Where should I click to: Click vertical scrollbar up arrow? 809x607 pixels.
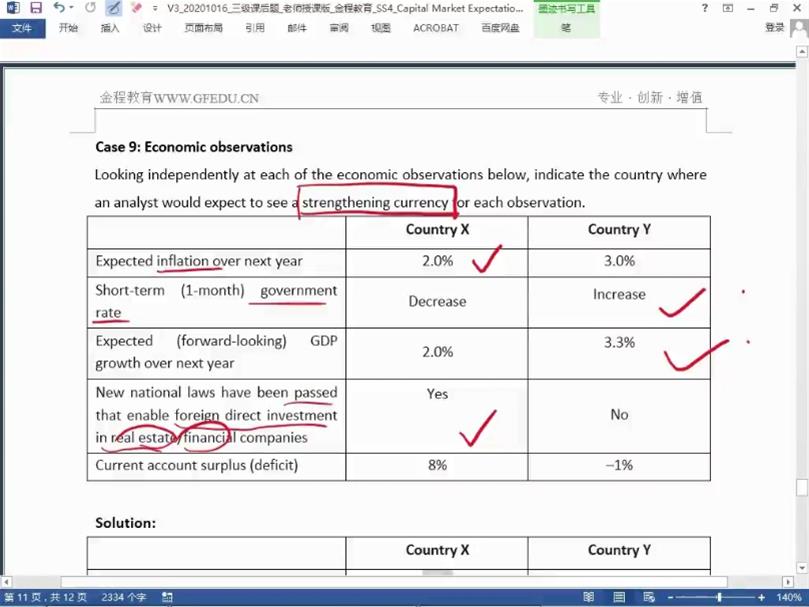click(802, 51)
